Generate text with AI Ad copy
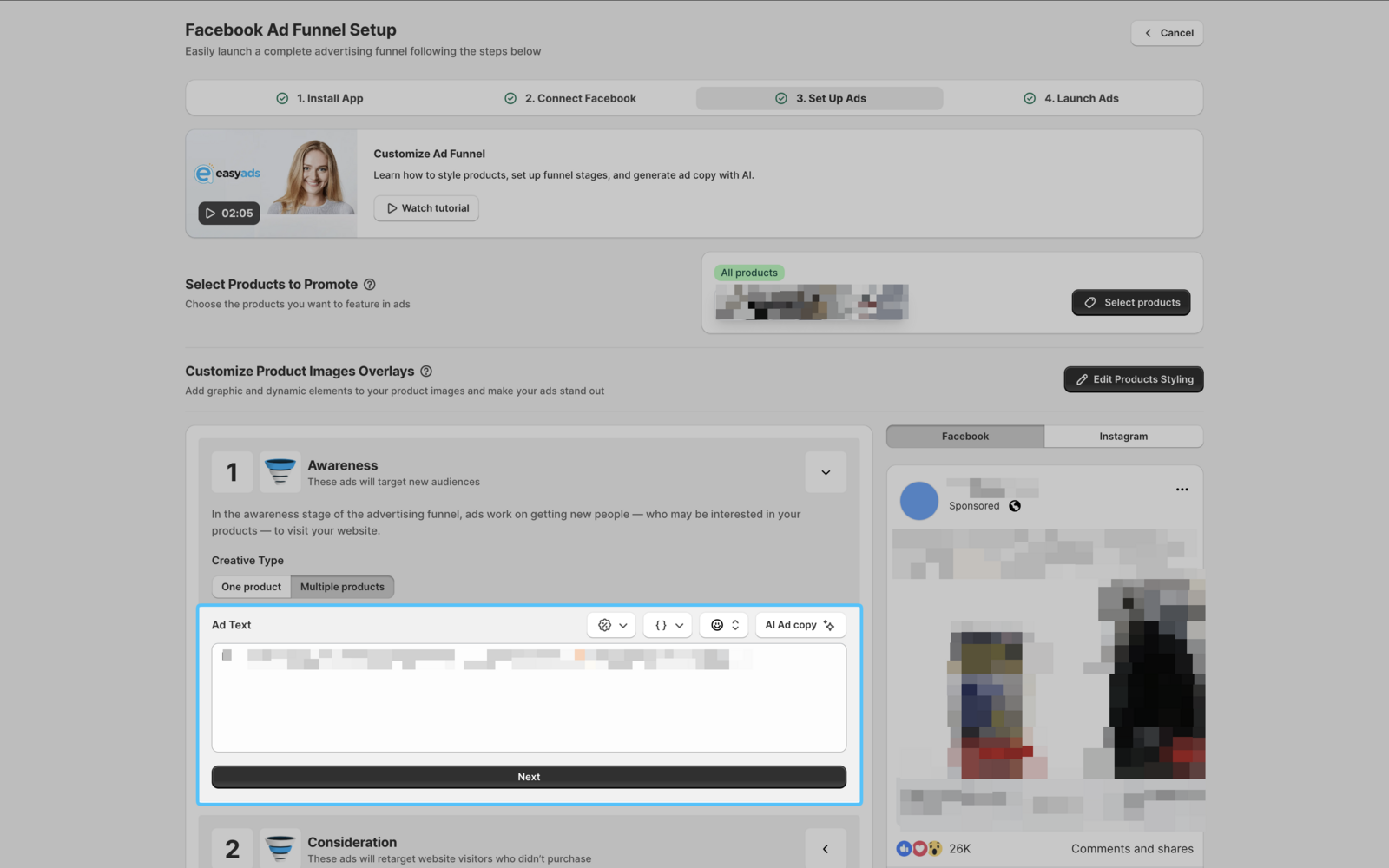The width and height of the screenshot is (1389, 868). [x=800, y=625]
